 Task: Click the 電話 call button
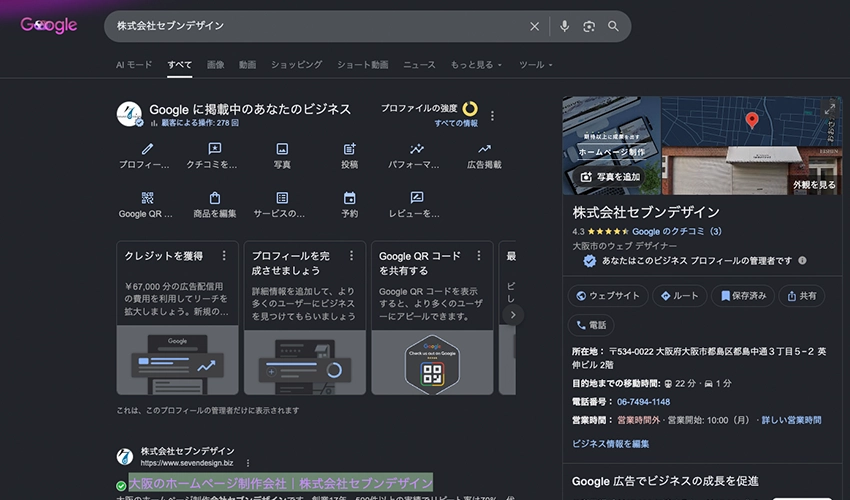click(x=591, y=325)
